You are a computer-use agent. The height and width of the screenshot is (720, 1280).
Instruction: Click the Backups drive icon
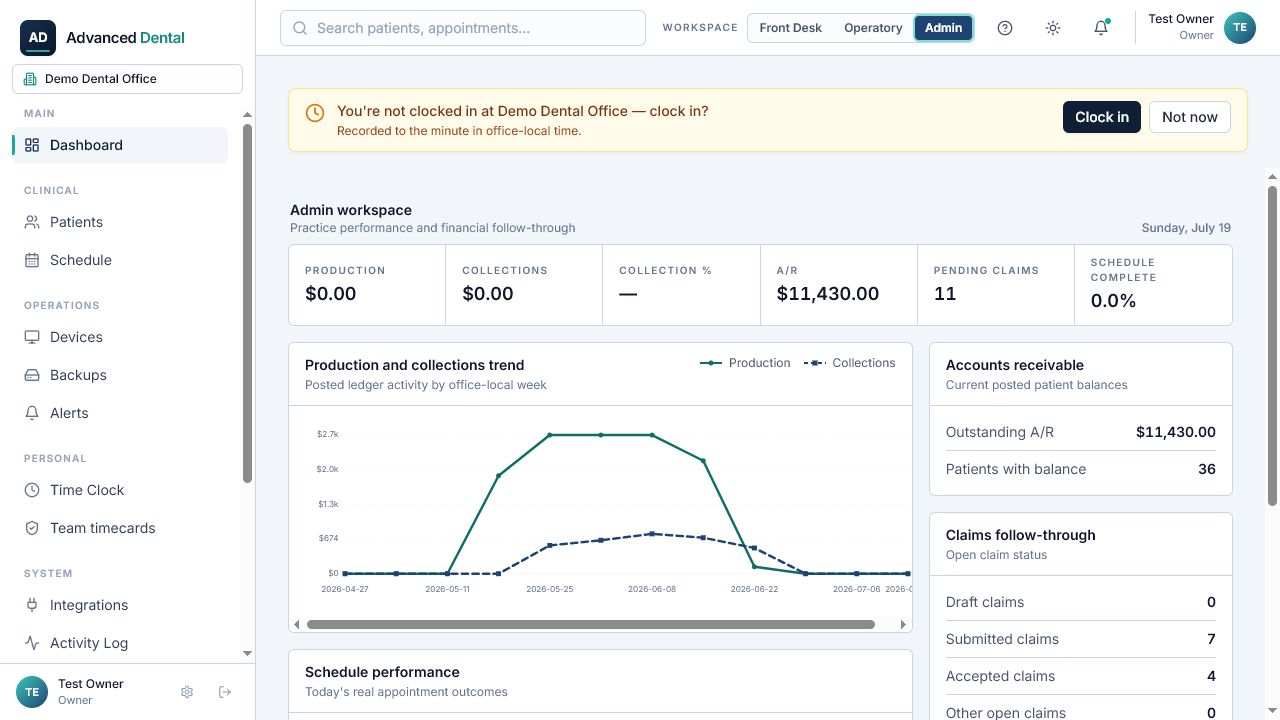tap(32, 375)
